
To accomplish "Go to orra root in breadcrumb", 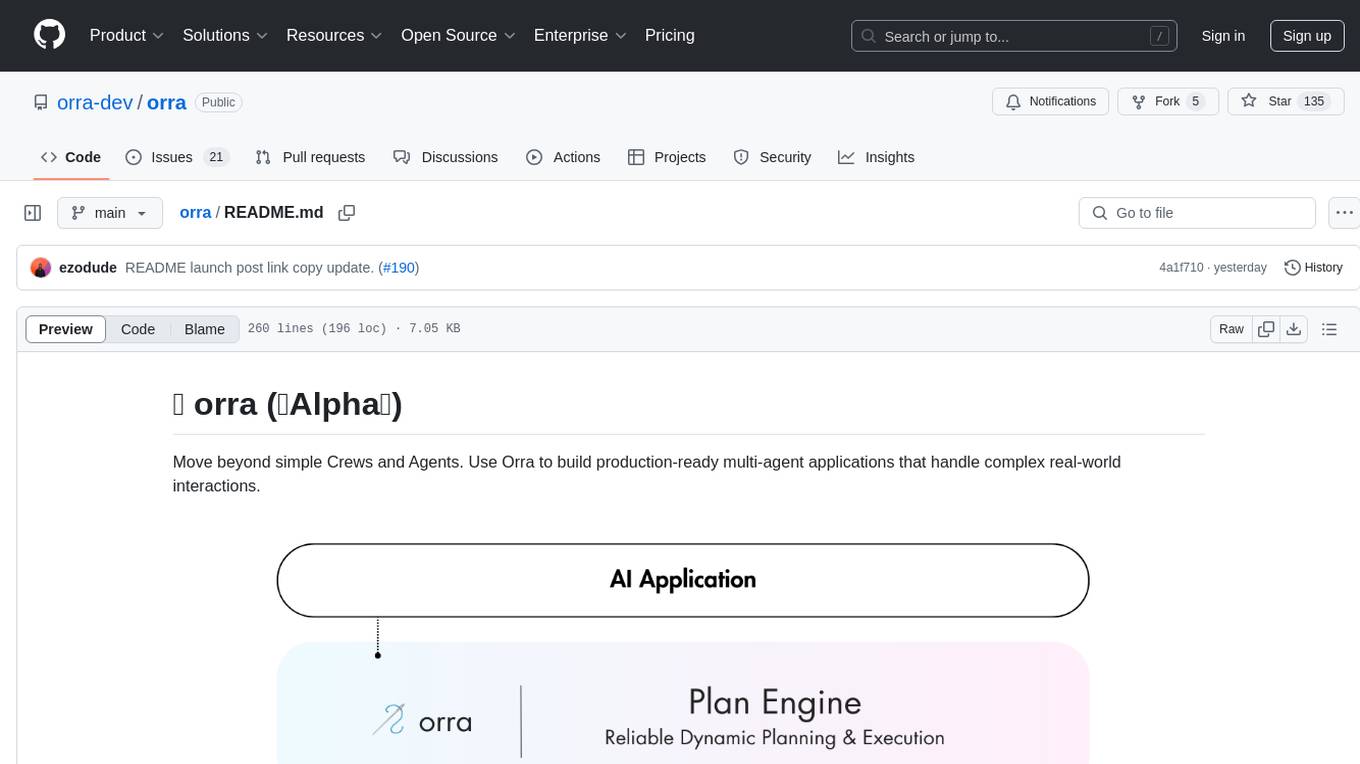I will [195, 212].
